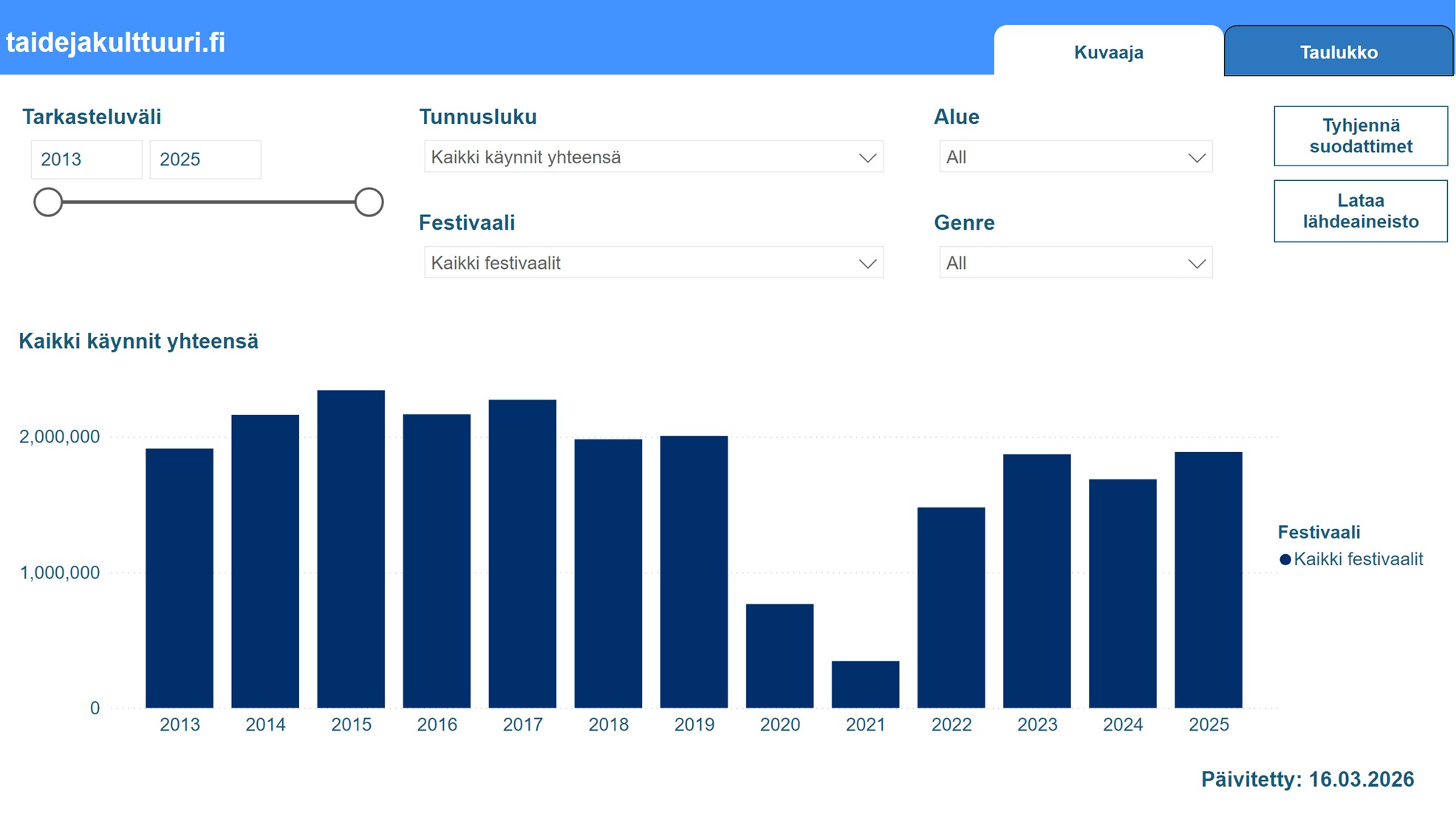Viewport: 1456px width, 831px height.
Task: Click the 2022 bar in chart
Action: point(951,607)
